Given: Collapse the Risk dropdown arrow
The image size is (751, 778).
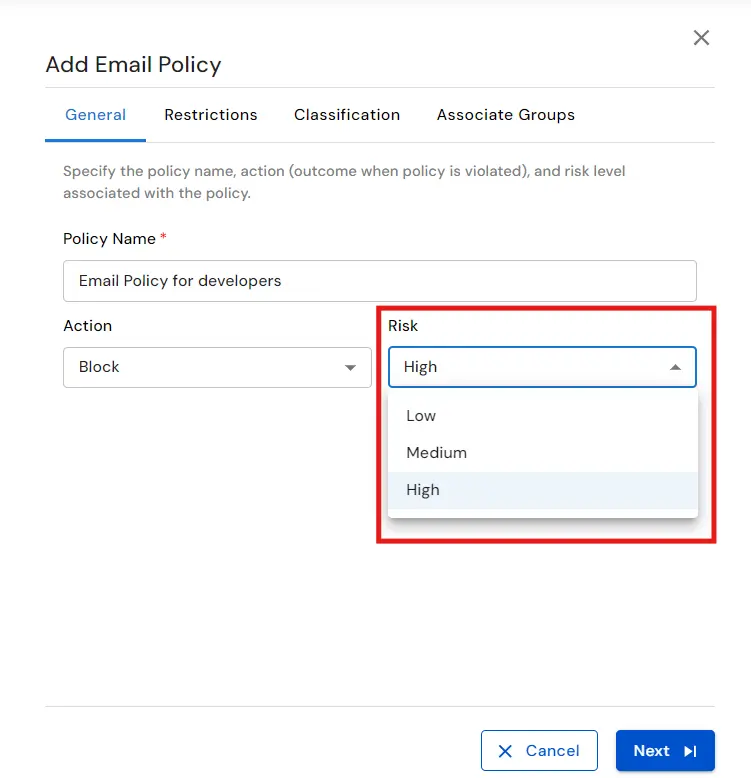Looking at the screenshot, I should pos(675,367).
